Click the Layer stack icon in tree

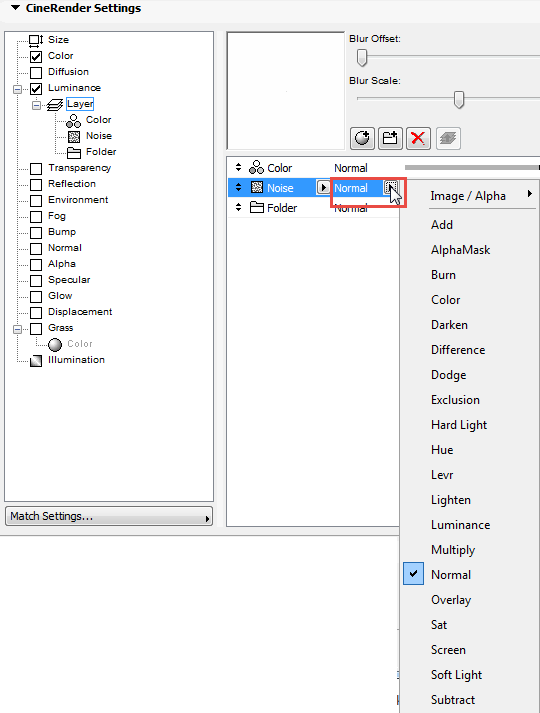(55, 105)
